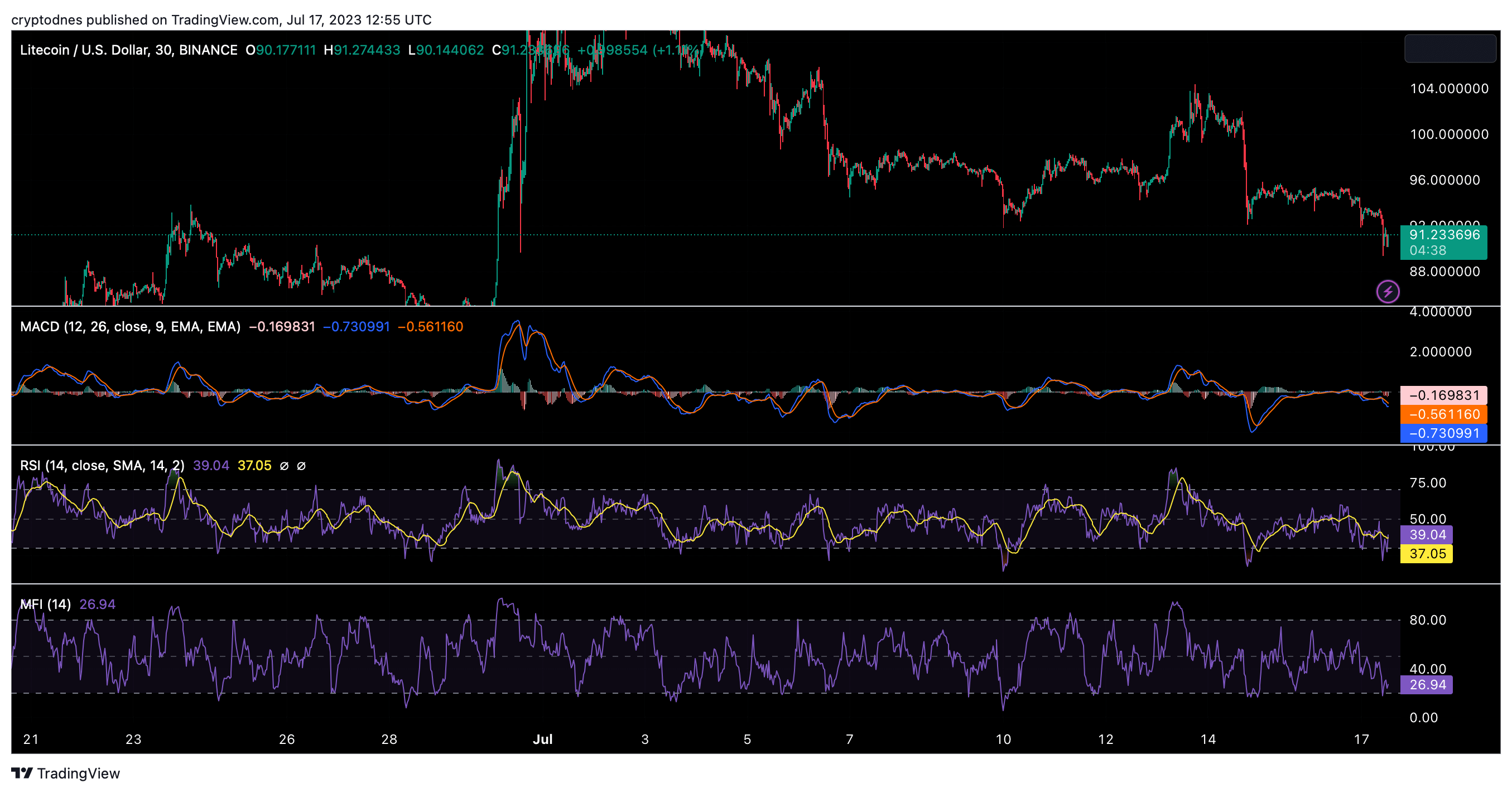The height and width of the screenshot is (793, 1512).
Task: Select the pink MACD histogram value label
Action: pos(1443,395)
